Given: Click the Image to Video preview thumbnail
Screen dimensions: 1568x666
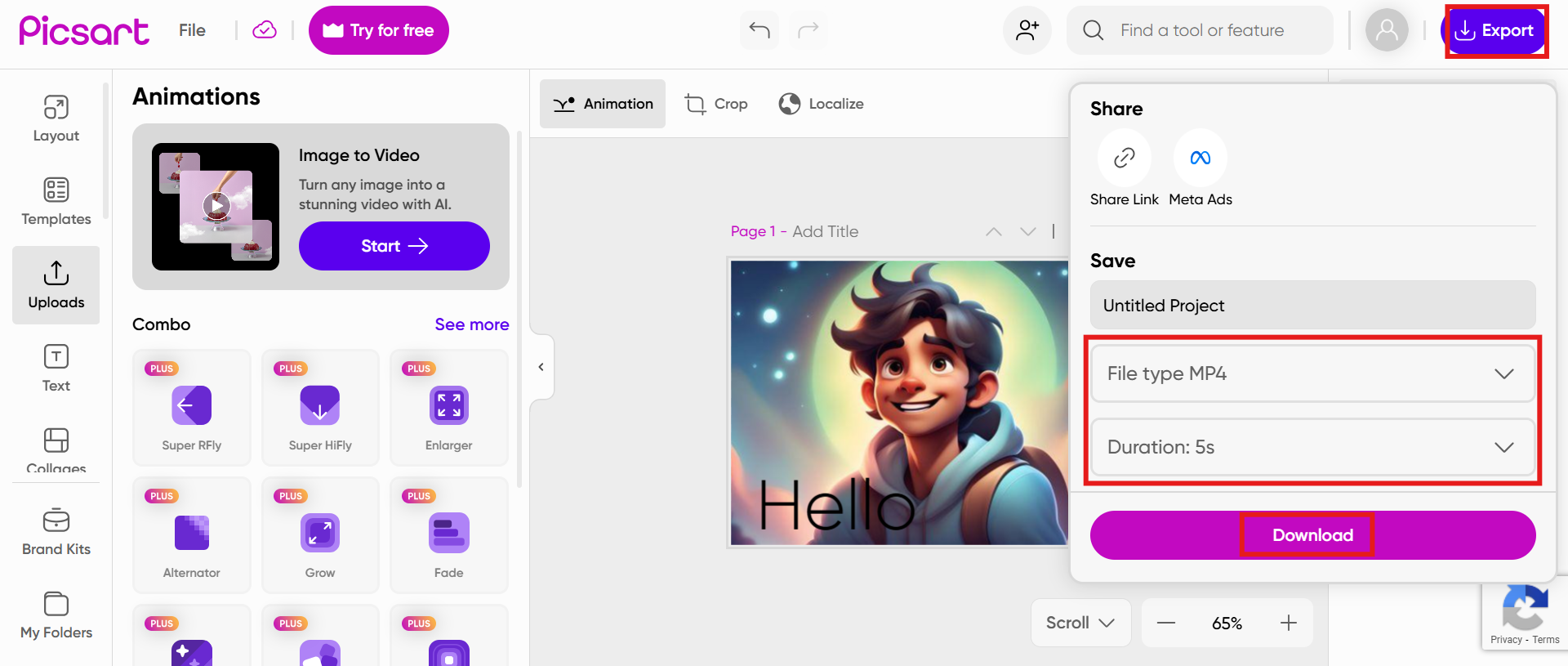Looking at the screenshot, I should pos(216,207).
